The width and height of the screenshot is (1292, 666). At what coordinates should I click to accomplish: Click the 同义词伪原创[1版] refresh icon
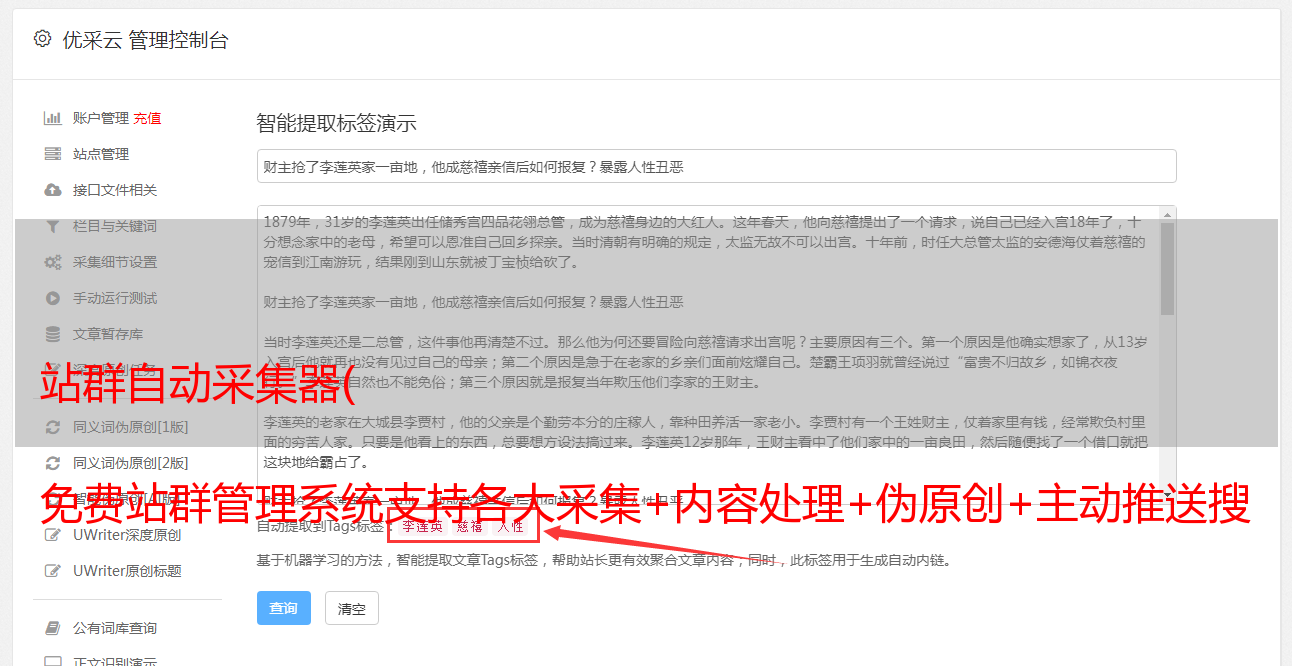click(x=53, y=427)
